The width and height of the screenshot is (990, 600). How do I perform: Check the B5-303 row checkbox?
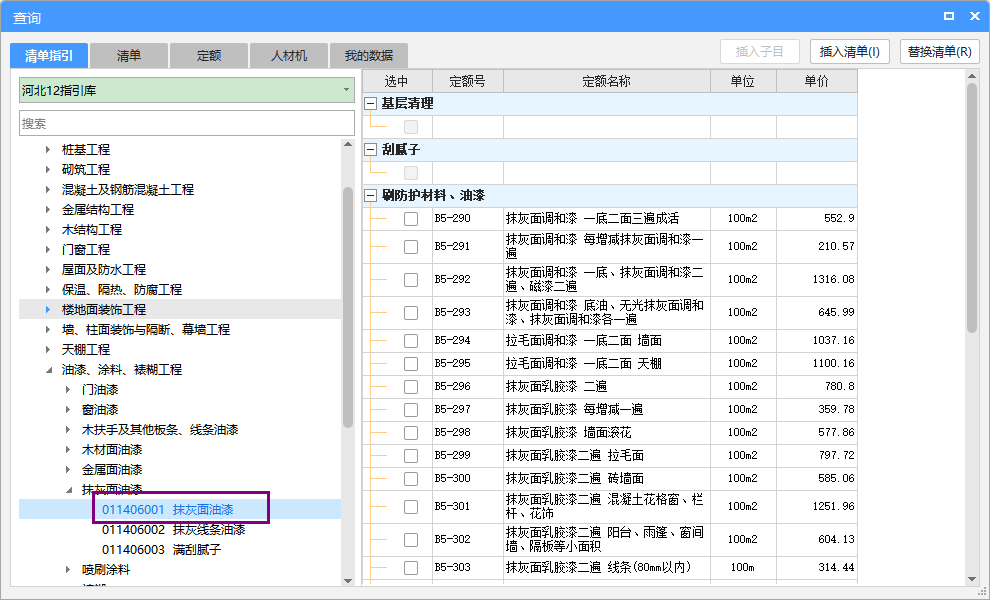point(411,567)
